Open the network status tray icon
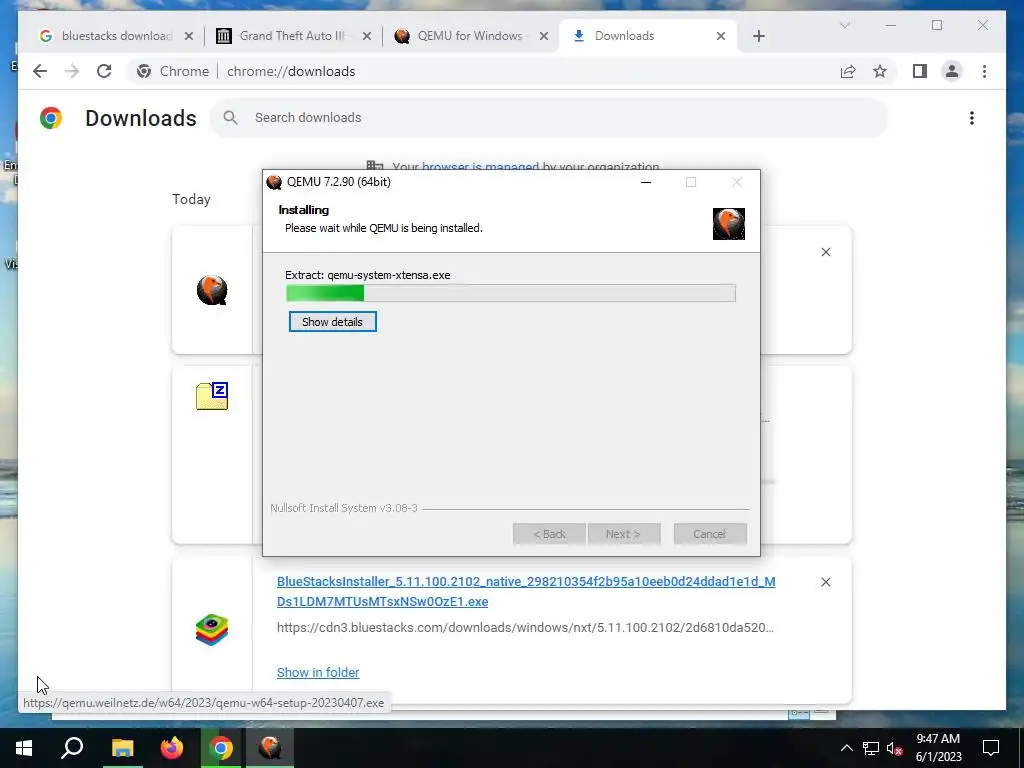 871,748
